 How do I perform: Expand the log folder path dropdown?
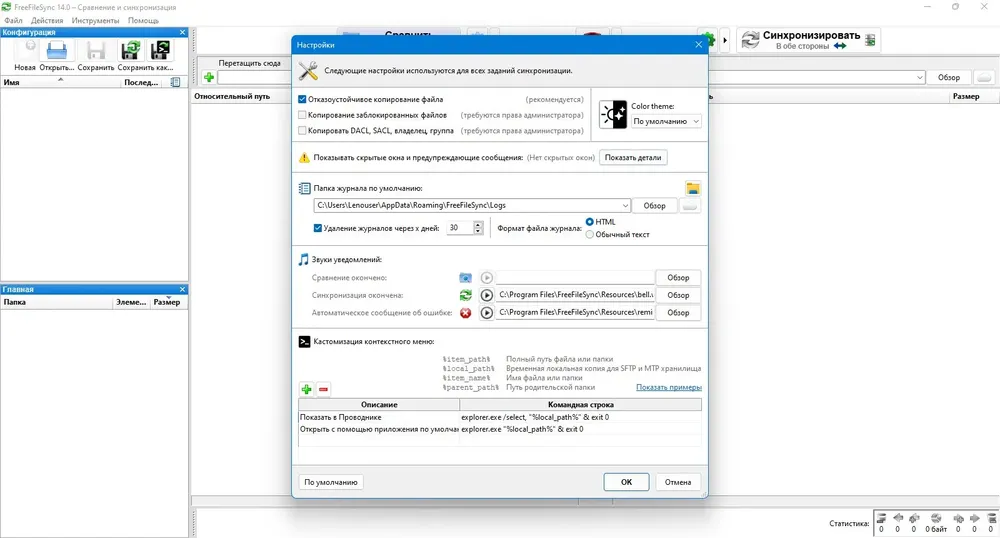pos(625,205)
